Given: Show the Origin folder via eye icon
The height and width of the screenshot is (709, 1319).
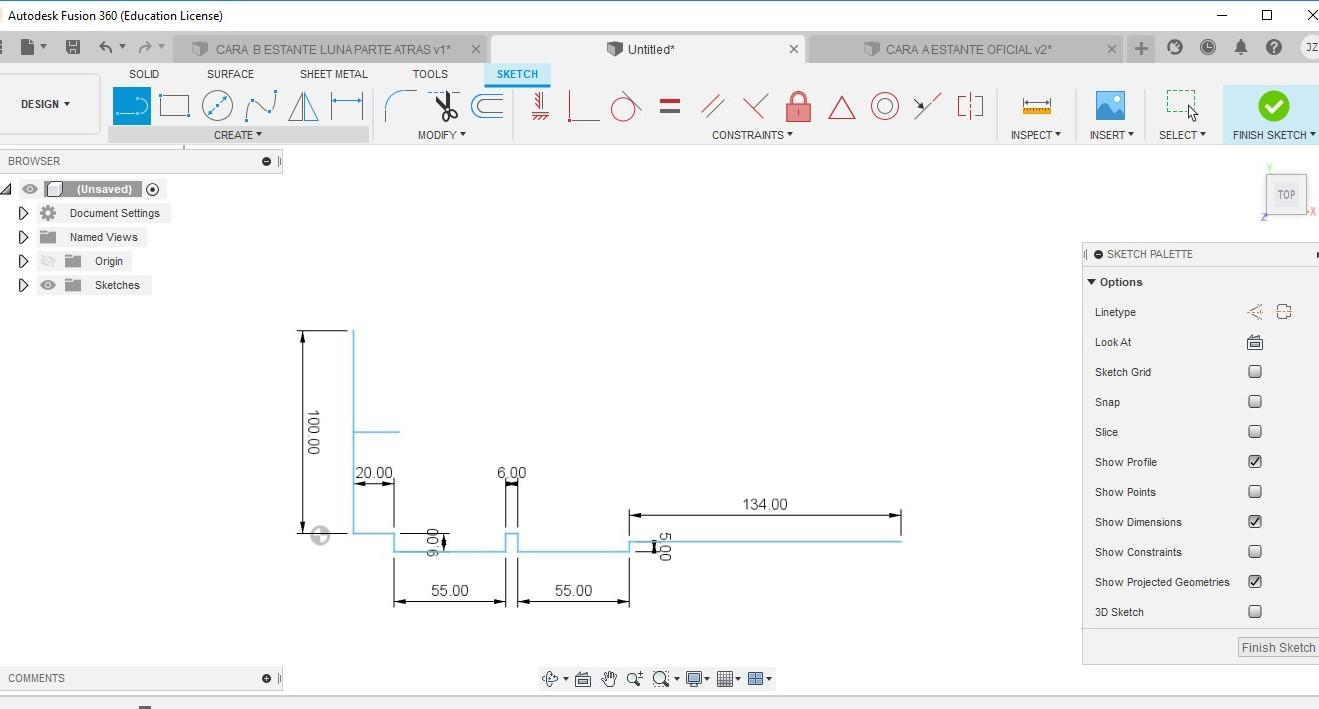Looking at the screenshot, I should click(x=47, y=261).
